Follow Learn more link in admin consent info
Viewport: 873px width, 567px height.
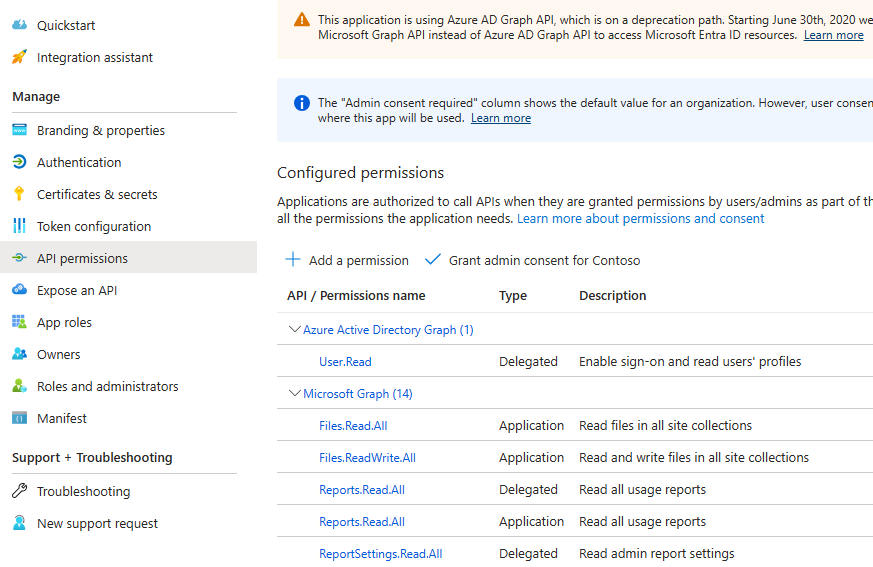[x=501, y=118]
